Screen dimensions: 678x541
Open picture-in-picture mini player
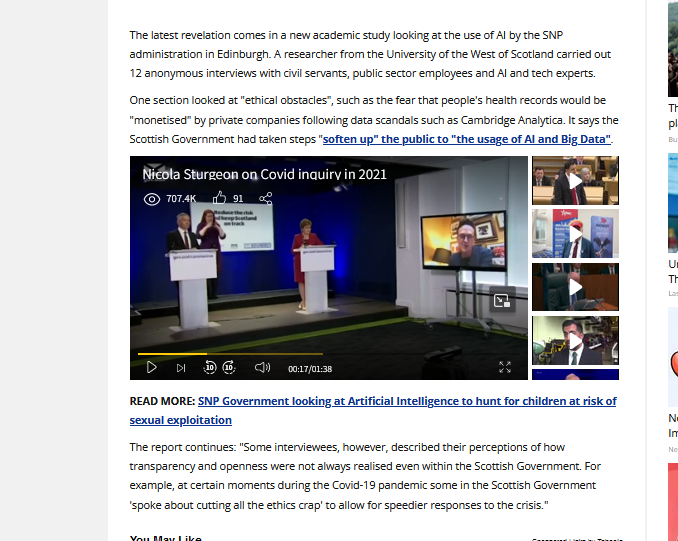tap(502, 300)
